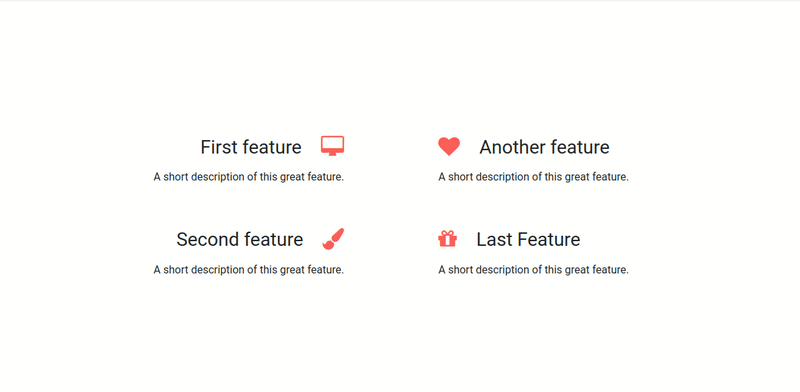The image size is (800, 392).
Task: Click the description under Another feature
Action: click(x=533, y=177)
